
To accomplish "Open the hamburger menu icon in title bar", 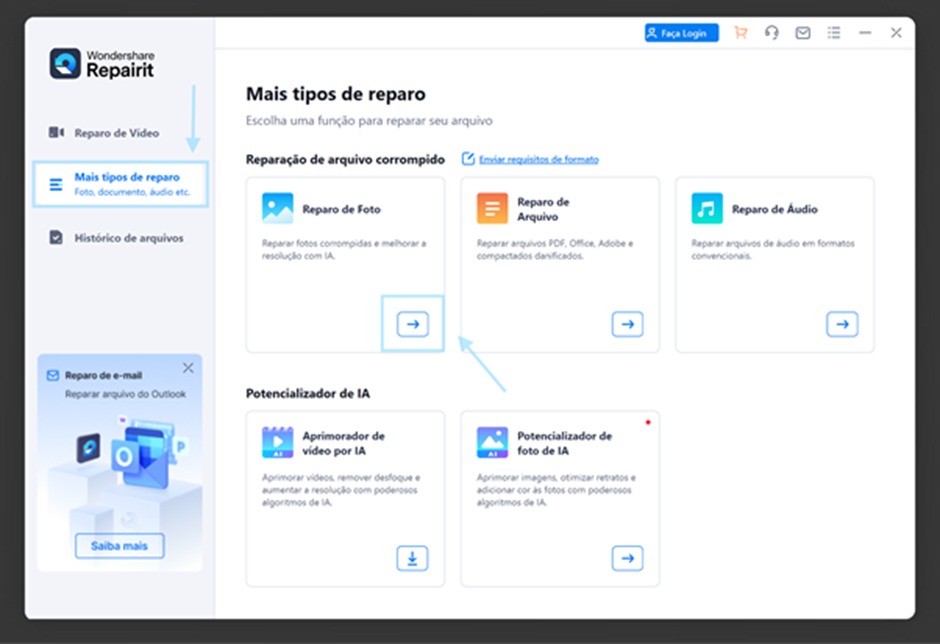I will [833, 33].
